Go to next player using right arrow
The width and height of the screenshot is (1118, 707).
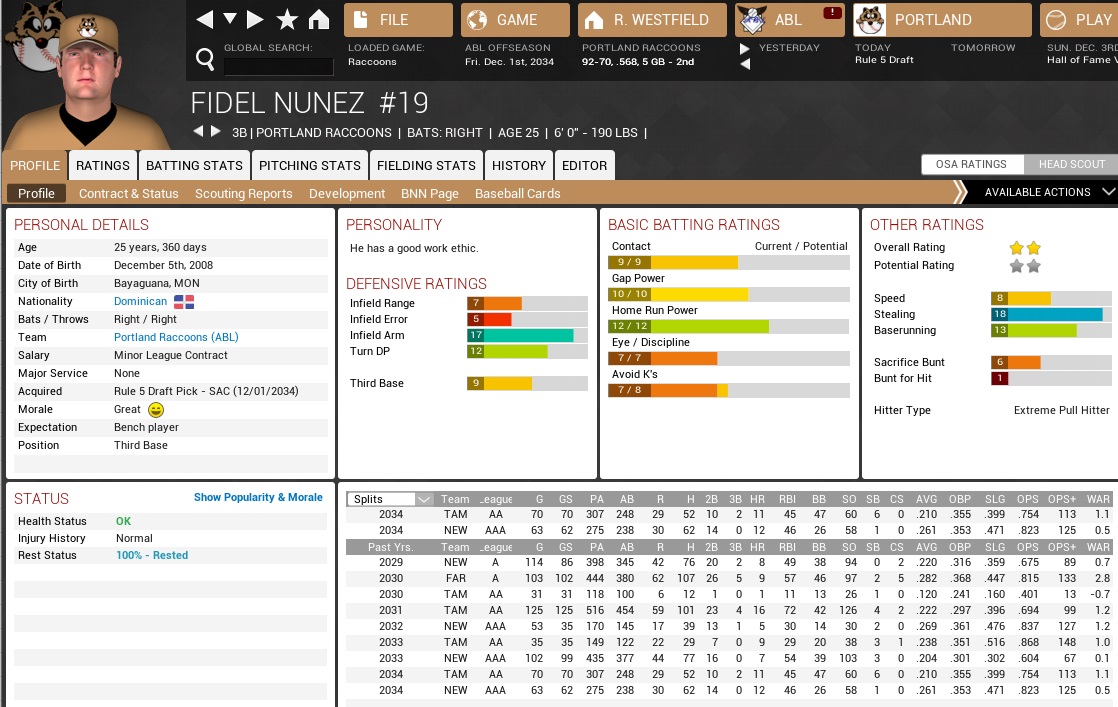tap(215, 132)
